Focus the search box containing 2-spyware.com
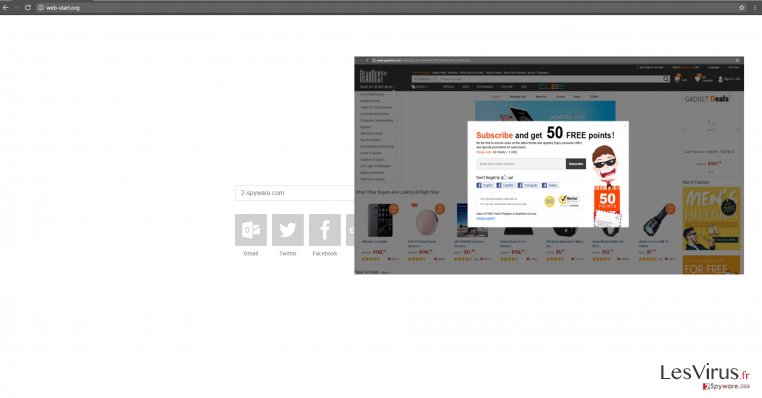Image resolution: width=762 pixels, height=398 pixels. click(294, 193)
